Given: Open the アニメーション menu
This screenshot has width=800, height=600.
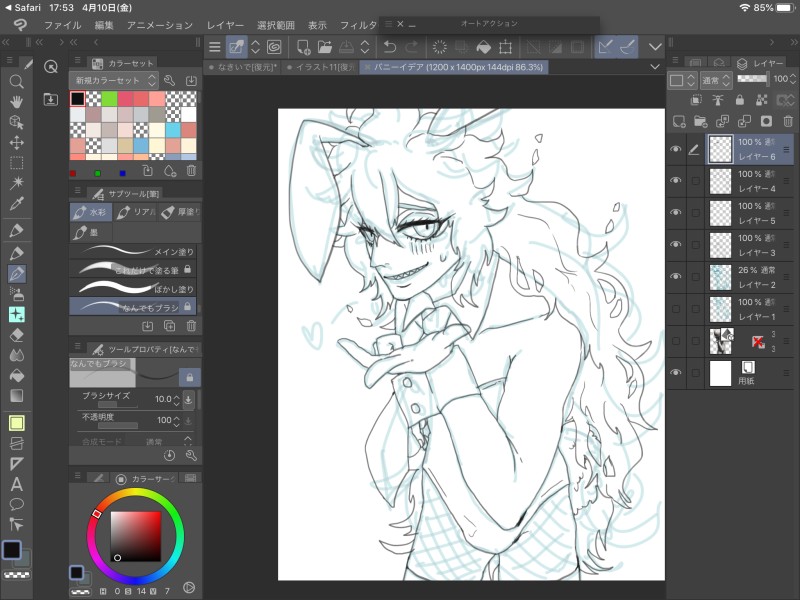Looking at the screenshot, I should click(x=160, y=25).
